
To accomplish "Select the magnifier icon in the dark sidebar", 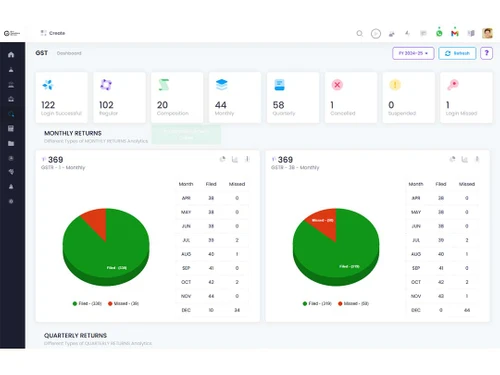I will tap(11, 114).
